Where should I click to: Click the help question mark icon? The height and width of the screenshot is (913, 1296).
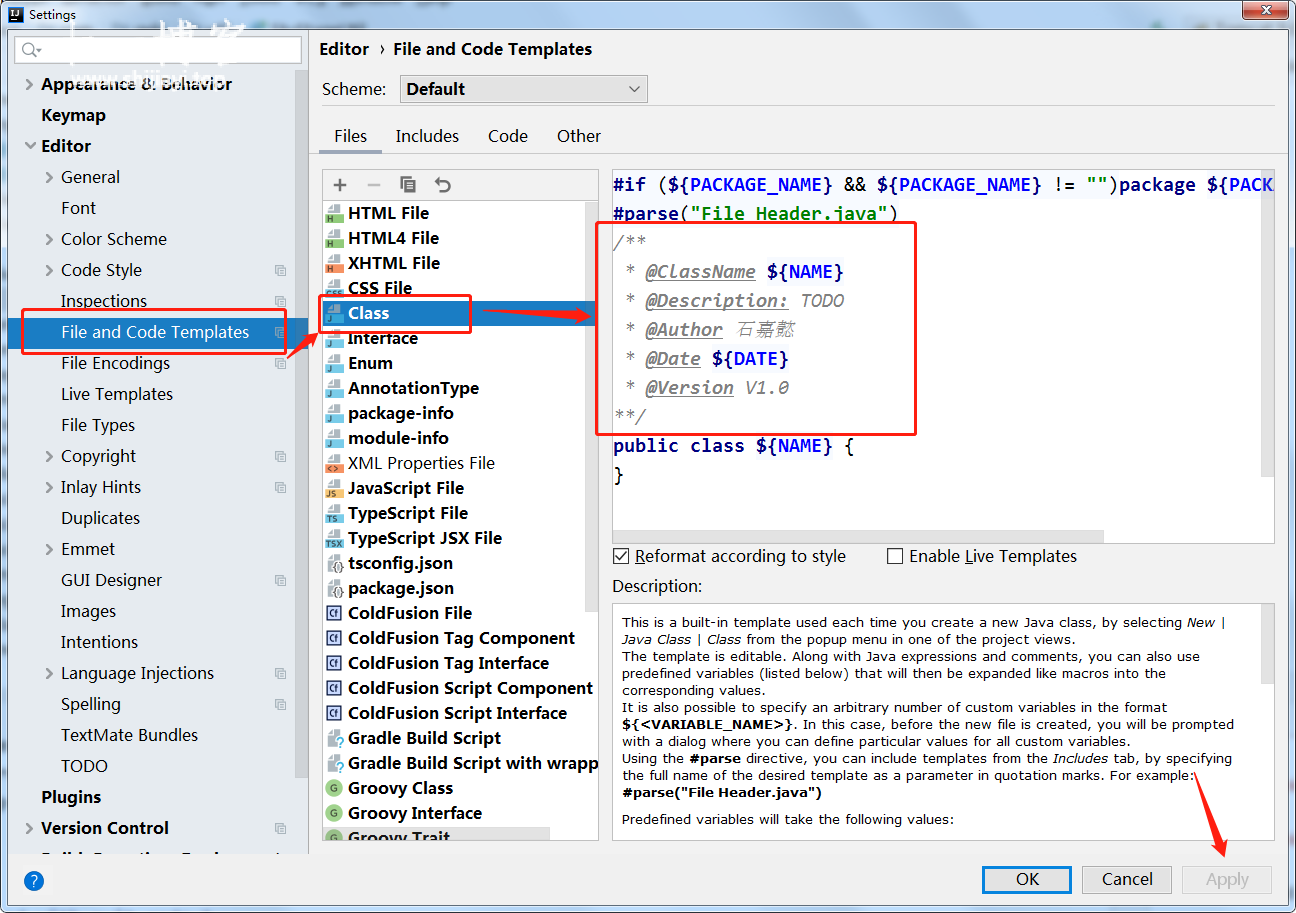point(34,881)
